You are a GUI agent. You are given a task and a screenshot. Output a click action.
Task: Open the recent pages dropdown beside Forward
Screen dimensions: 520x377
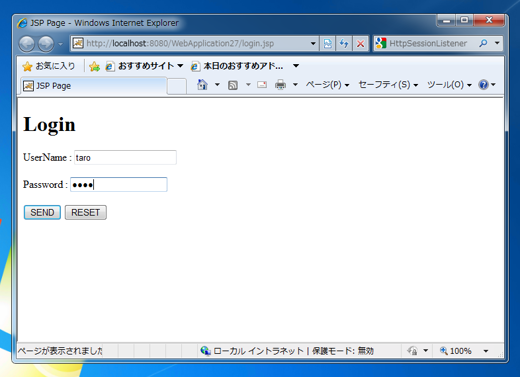point(61,44)
